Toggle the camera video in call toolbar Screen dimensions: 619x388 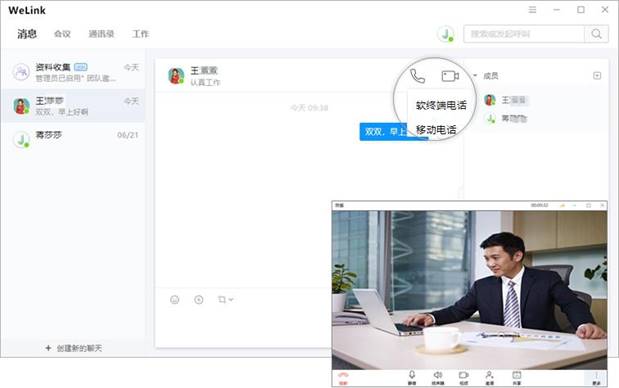(x=463, y=378)
